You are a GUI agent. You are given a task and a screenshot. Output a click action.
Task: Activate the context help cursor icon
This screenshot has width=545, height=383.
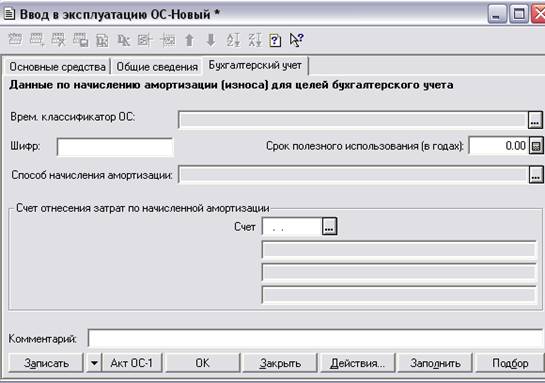click(296, 40)
